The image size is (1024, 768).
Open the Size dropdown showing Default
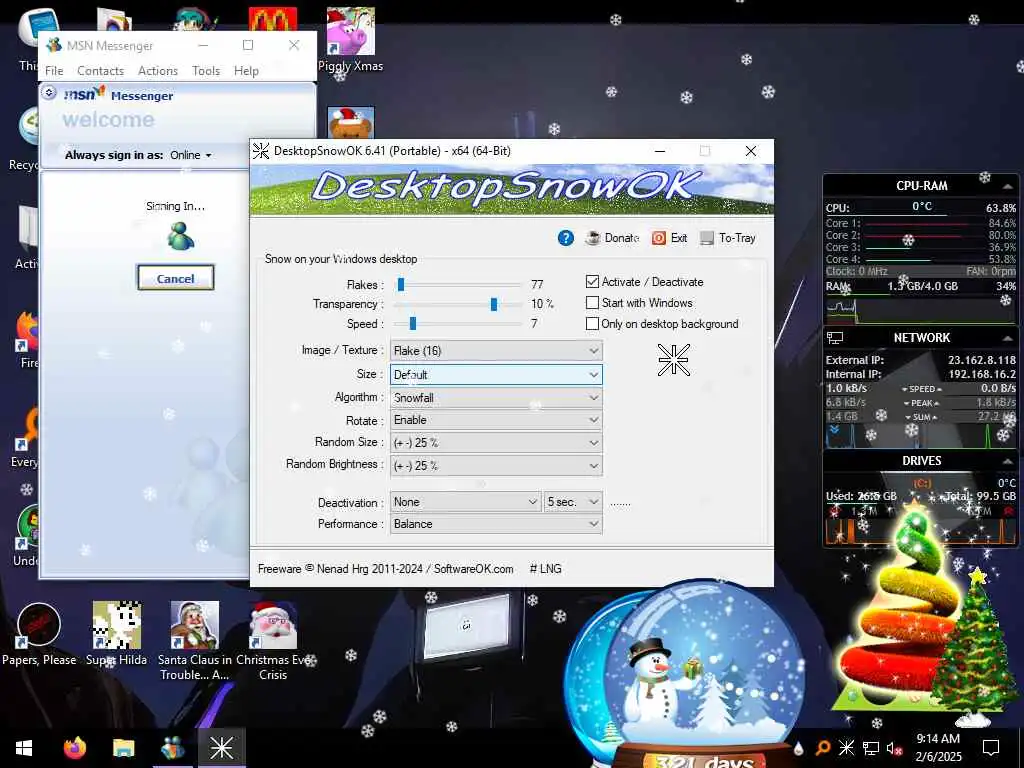(496, 374)
